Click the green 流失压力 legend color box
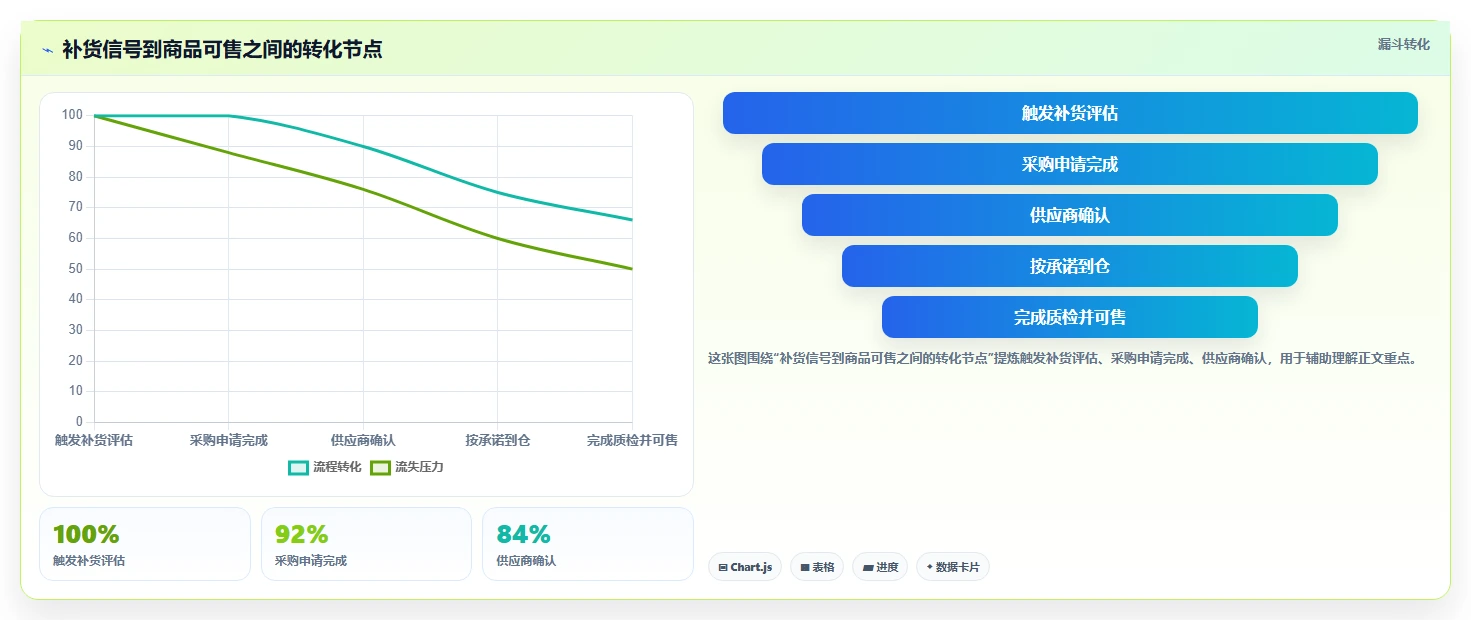This screenshot has height=620, width=1471. 380,467
